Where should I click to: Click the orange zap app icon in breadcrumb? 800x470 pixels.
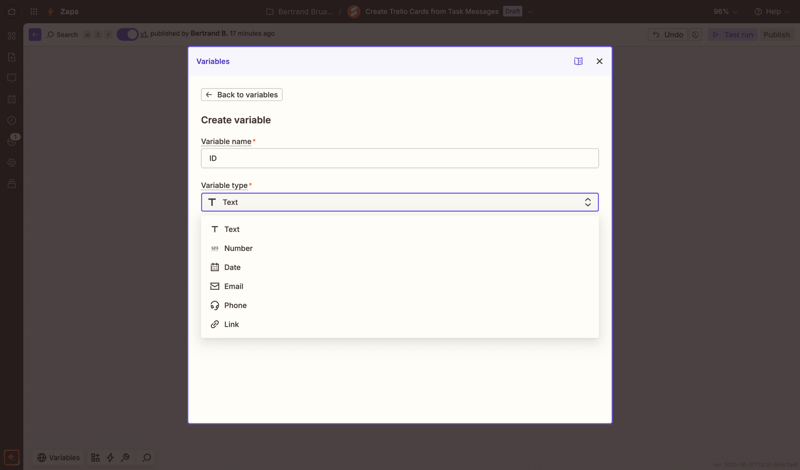(x=354, y=11)
